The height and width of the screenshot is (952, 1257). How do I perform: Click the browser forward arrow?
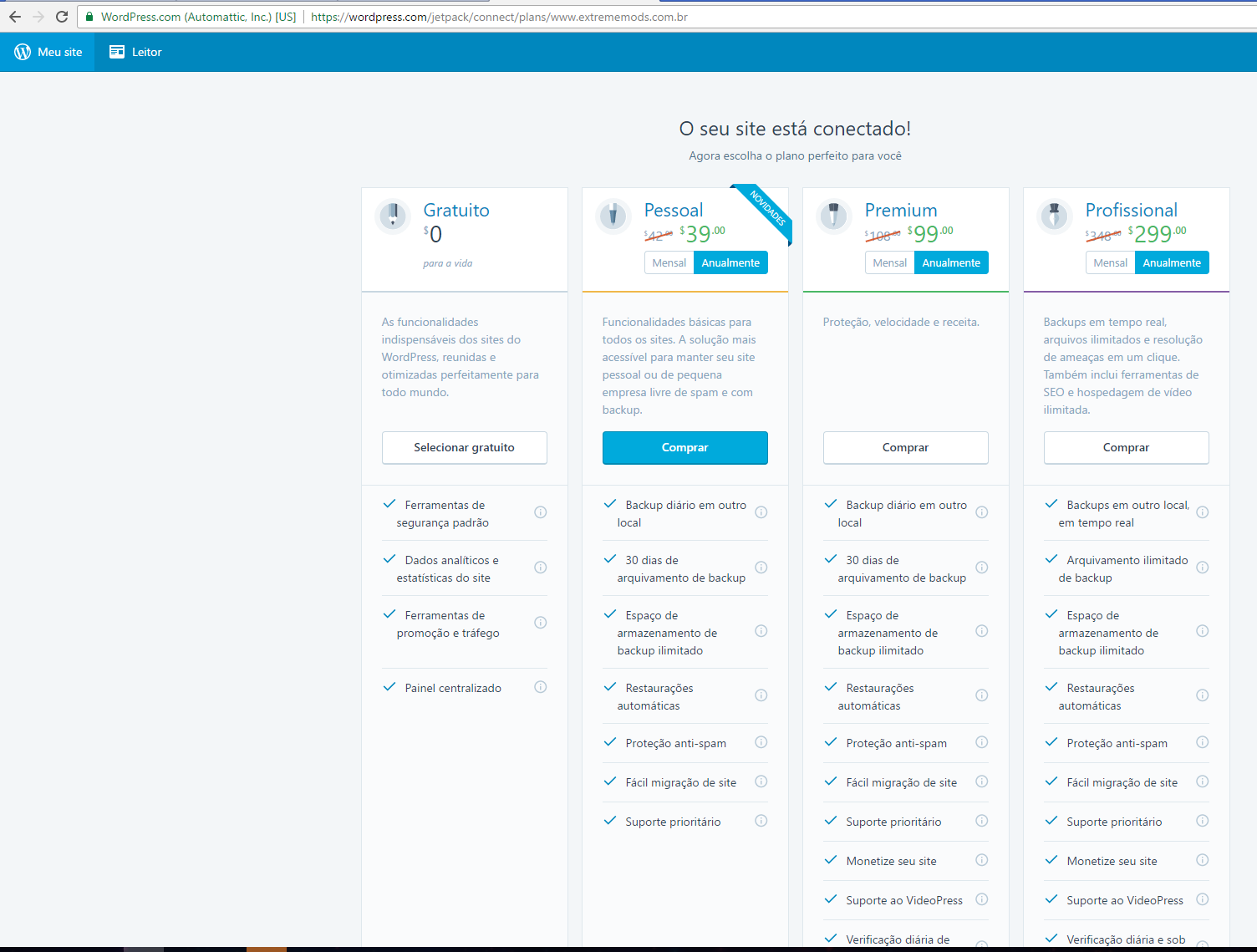[x=38, y=17]
